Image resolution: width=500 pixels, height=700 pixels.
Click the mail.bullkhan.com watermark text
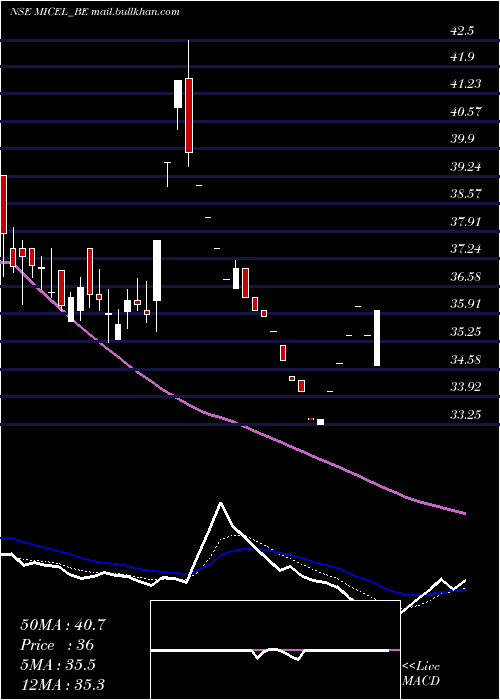[135, 12]
